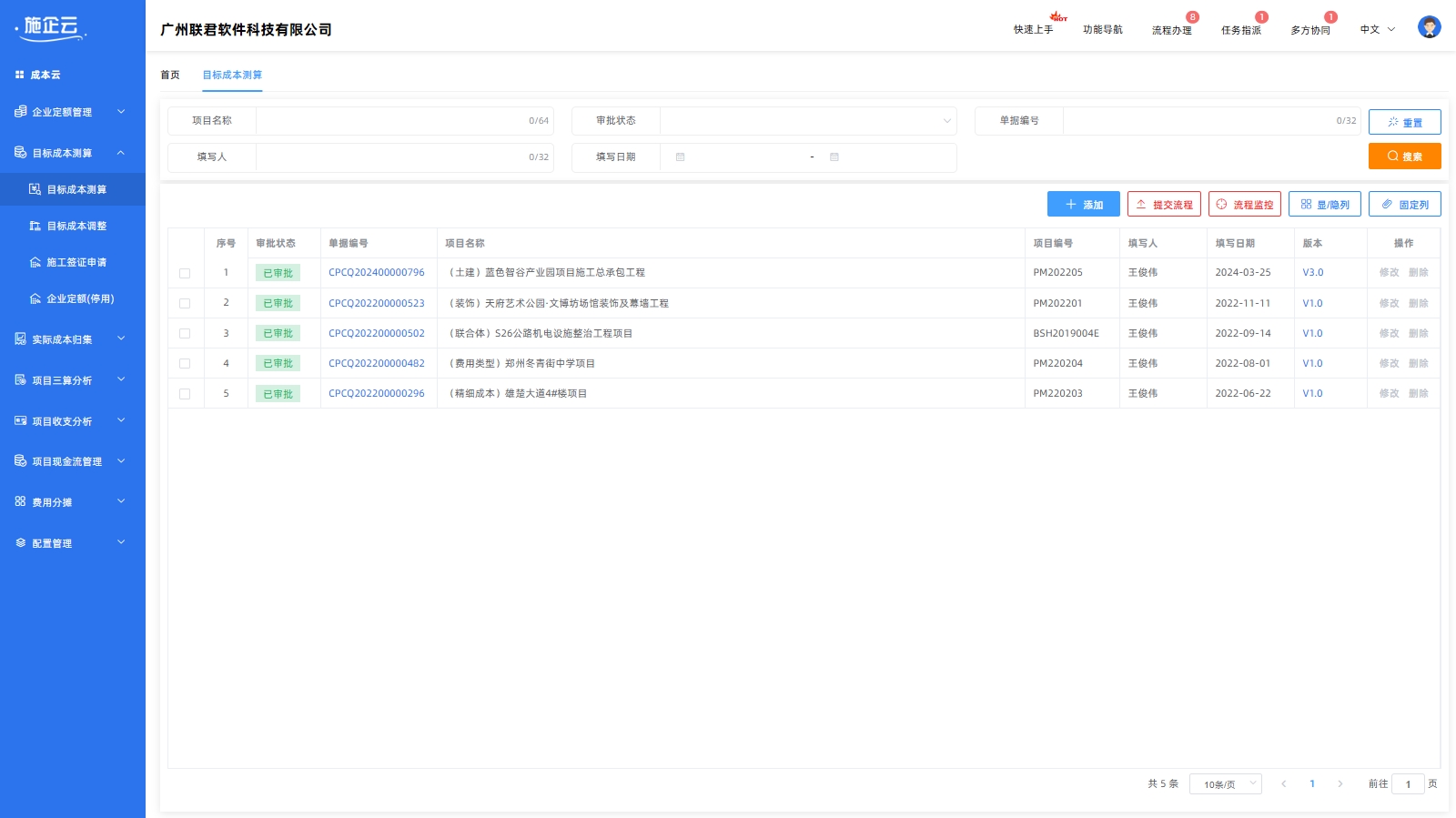Click the 实际成本归集 sidebar icon

[x=20, y=339]
